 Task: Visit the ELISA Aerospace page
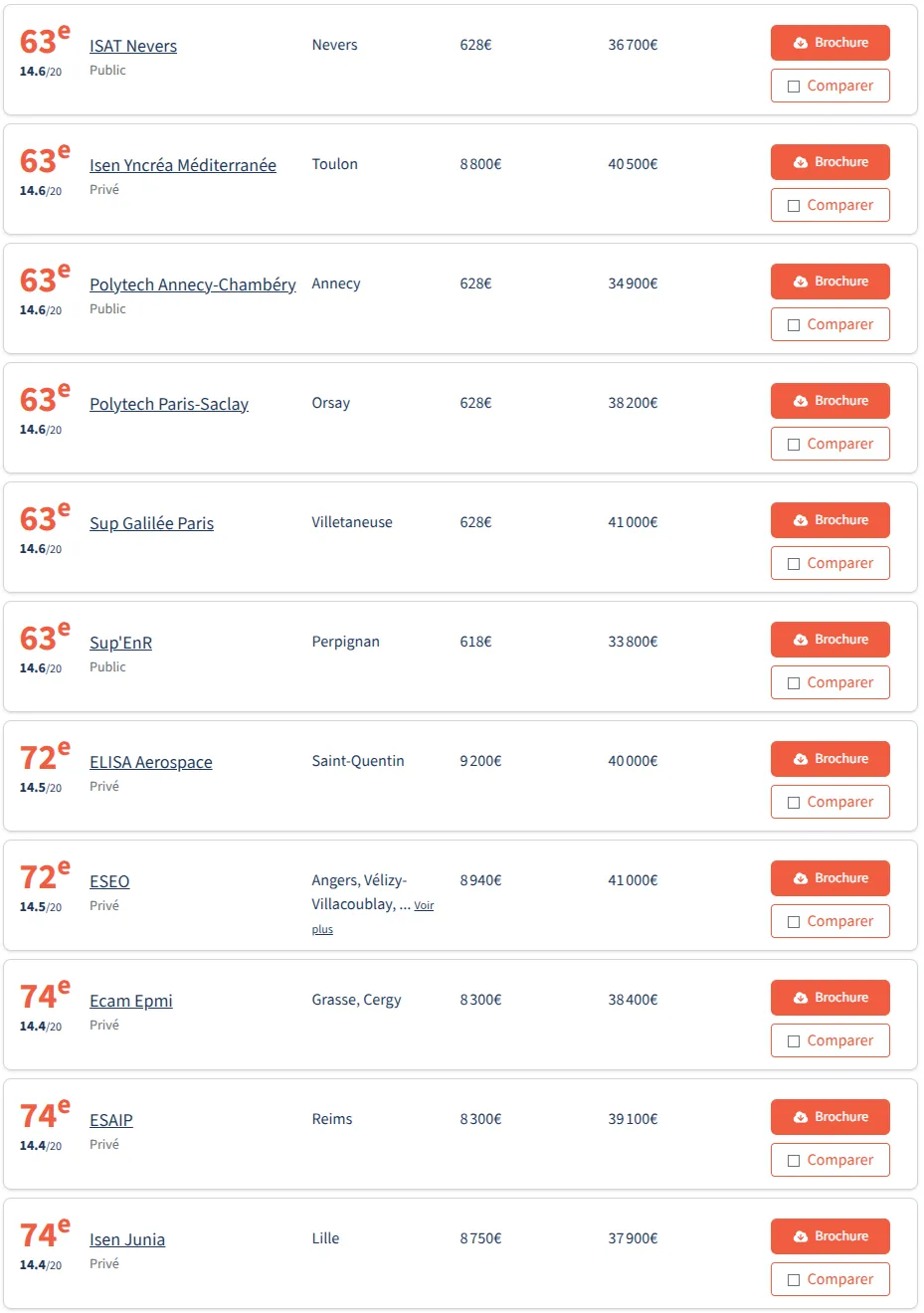[151, 762]
